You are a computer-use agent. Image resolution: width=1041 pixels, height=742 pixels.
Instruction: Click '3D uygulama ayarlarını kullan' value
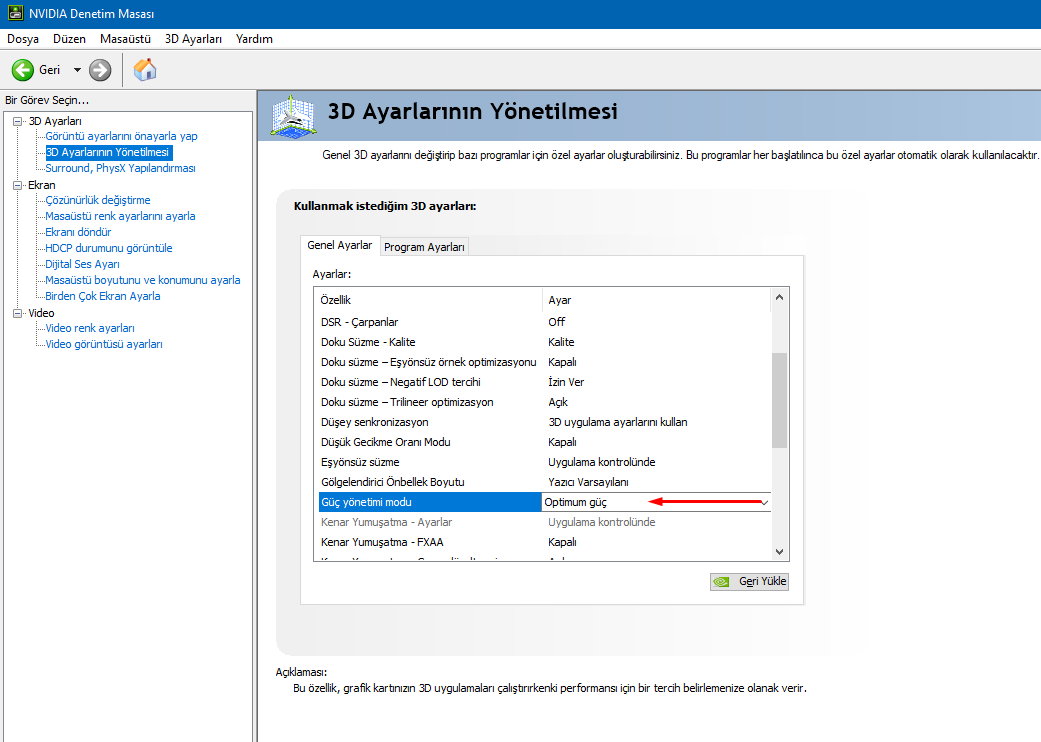(x=617, y=422)
